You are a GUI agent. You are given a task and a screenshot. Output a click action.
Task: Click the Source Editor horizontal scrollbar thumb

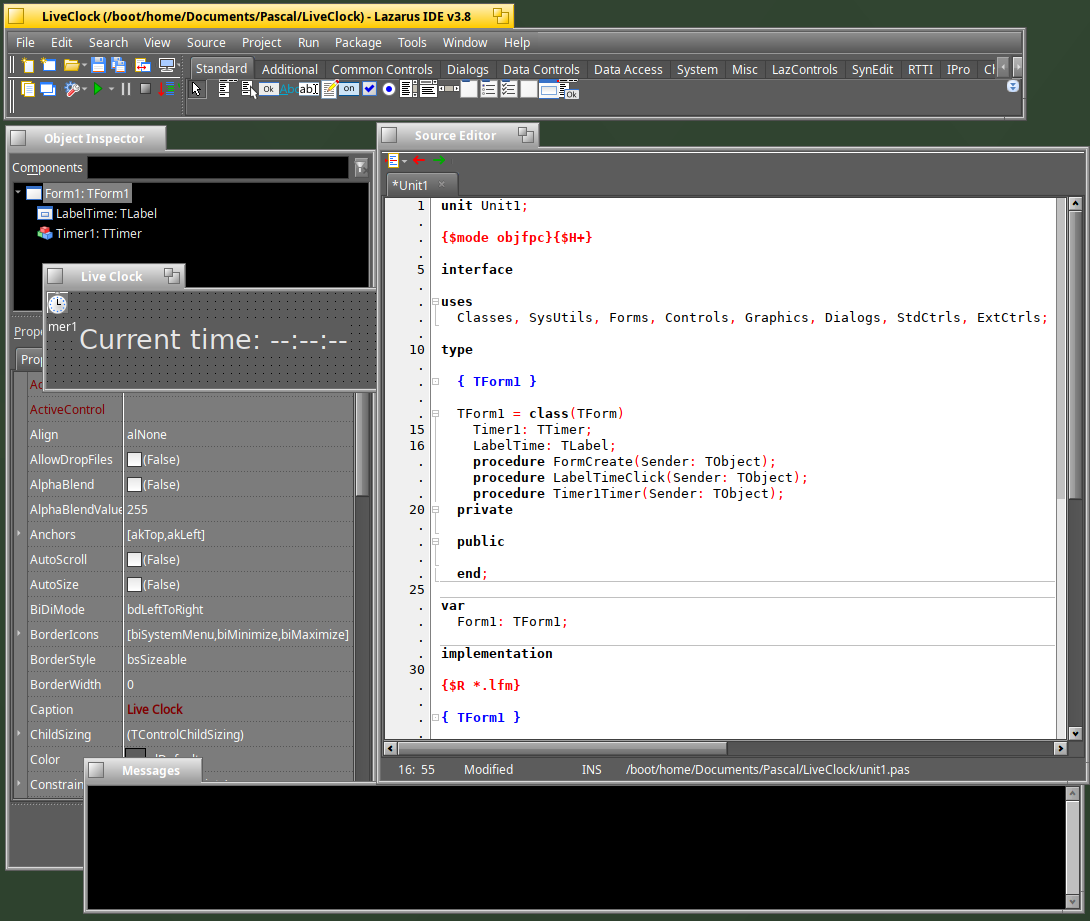click(x=562, y=749)
